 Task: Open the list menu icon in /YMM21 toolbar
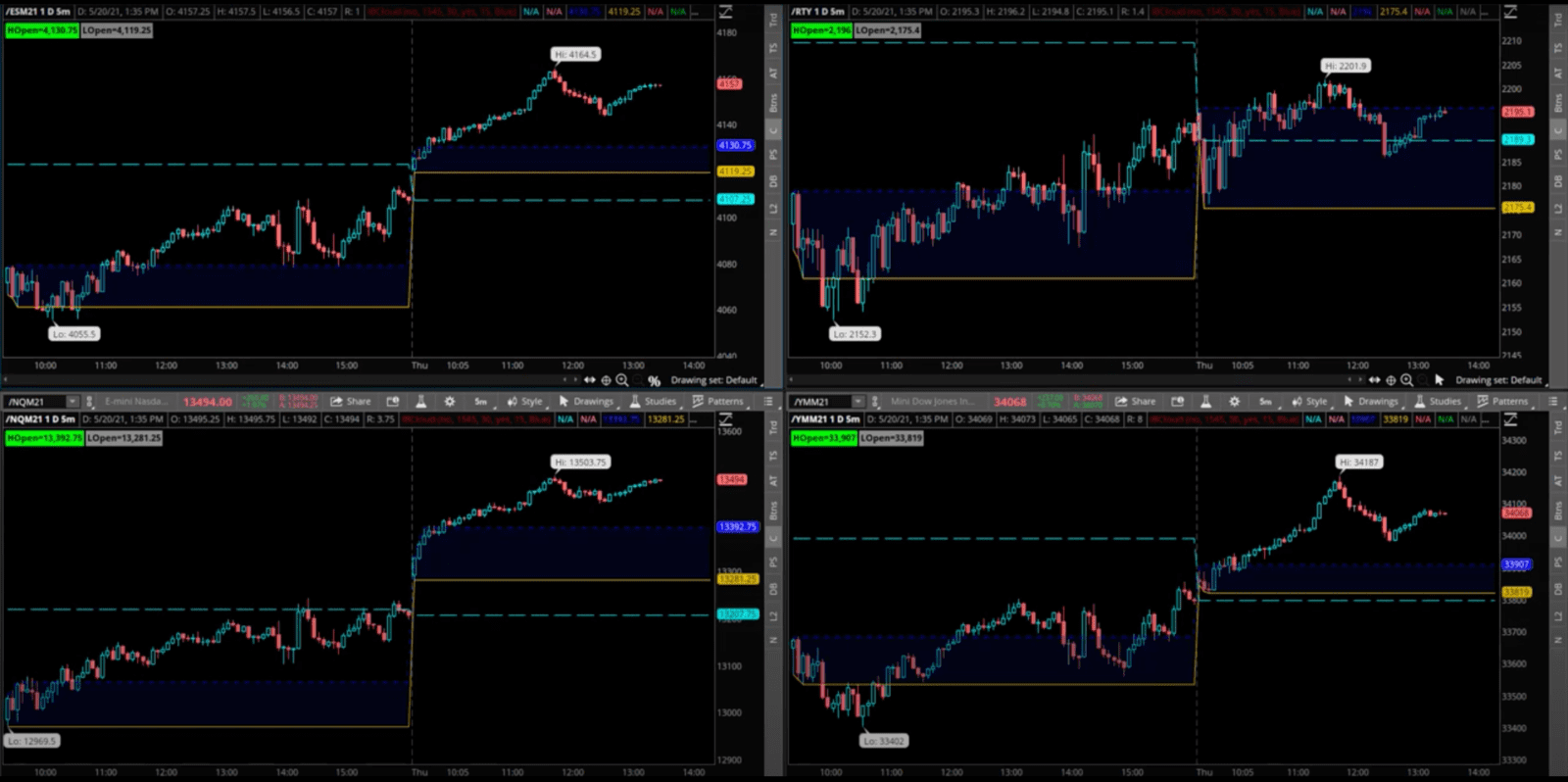point(1553,402)
